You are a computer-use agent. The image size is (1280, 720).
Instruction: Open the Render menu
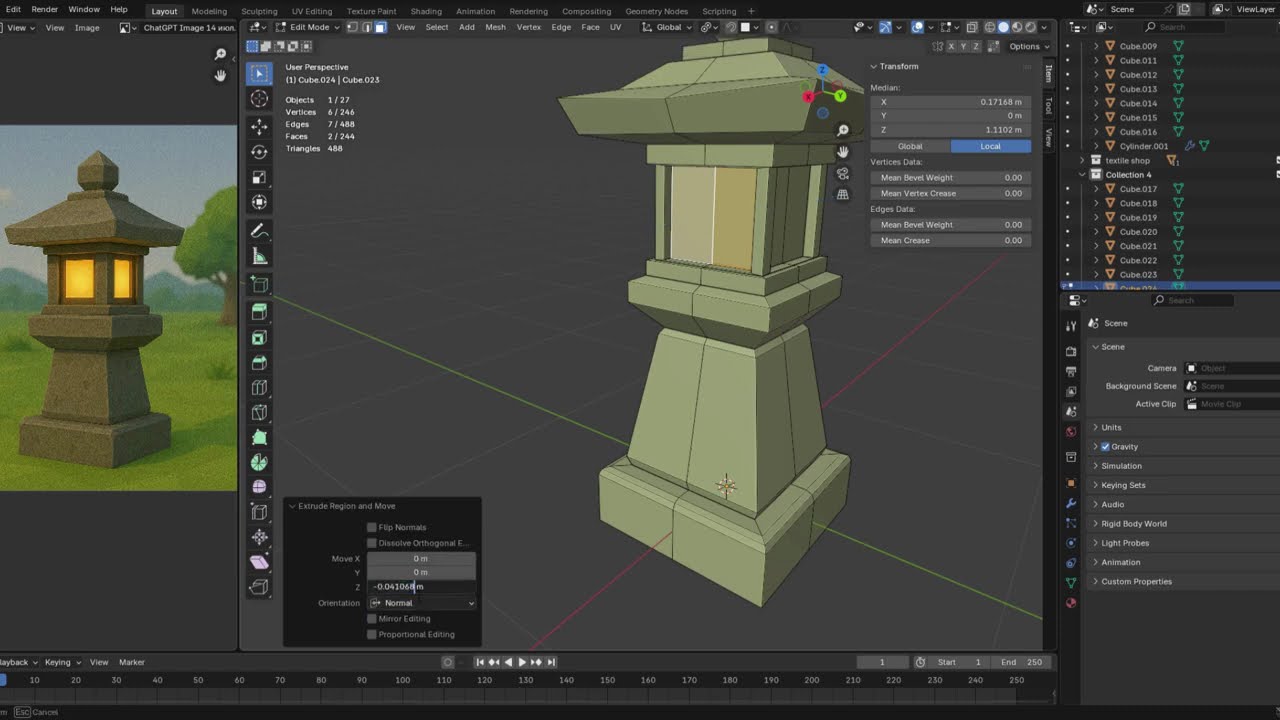tap(44, 9)
